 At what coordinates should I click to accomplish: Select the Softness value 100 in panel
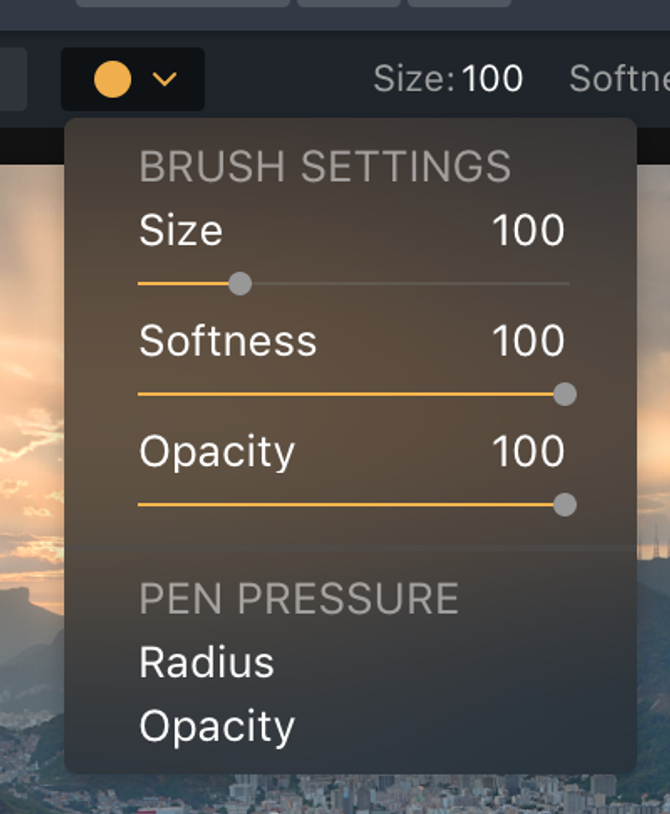click(528, 341)
